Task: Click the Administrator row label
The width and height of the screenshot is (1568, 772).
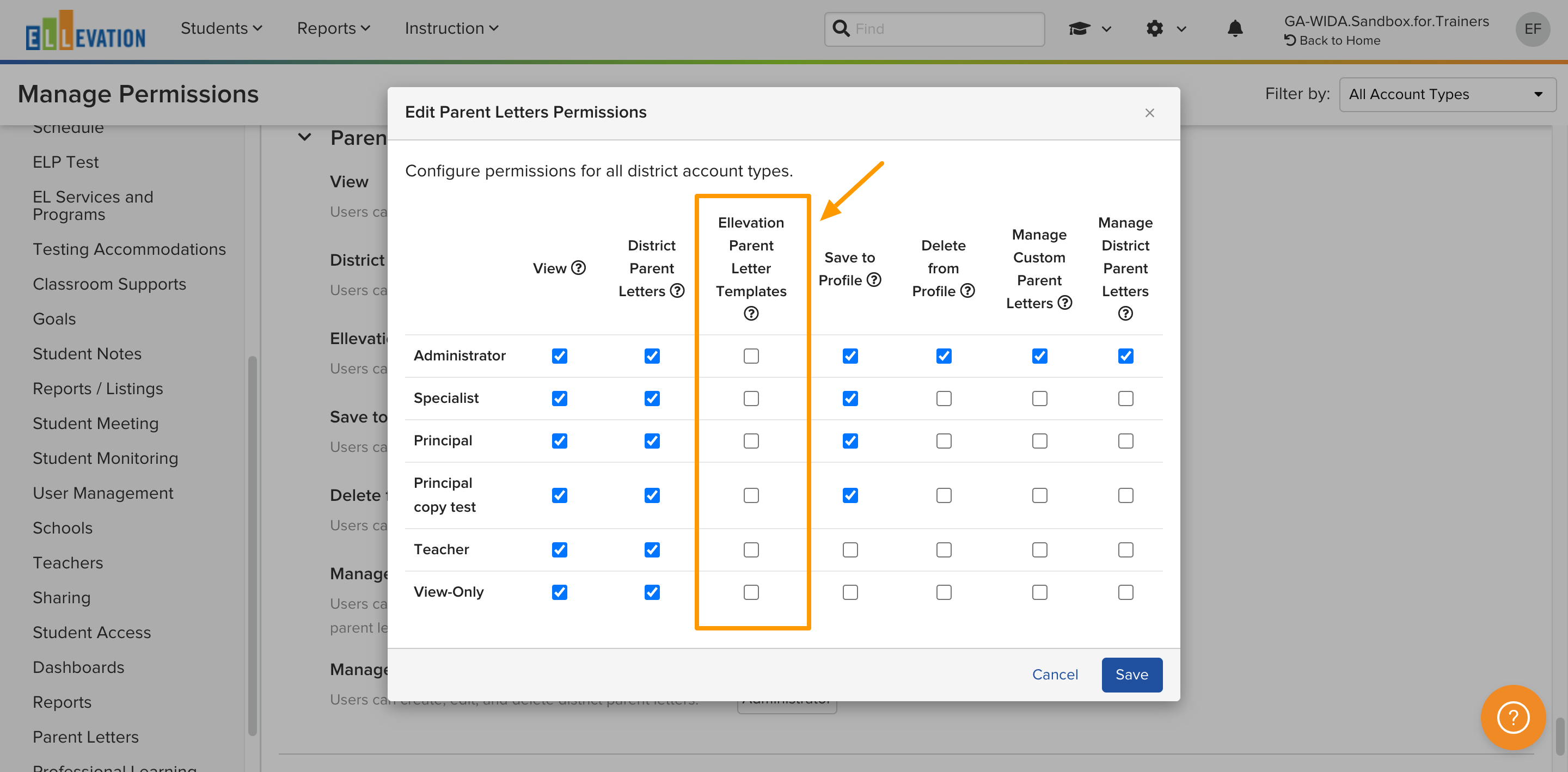Action: pos(460,356)
